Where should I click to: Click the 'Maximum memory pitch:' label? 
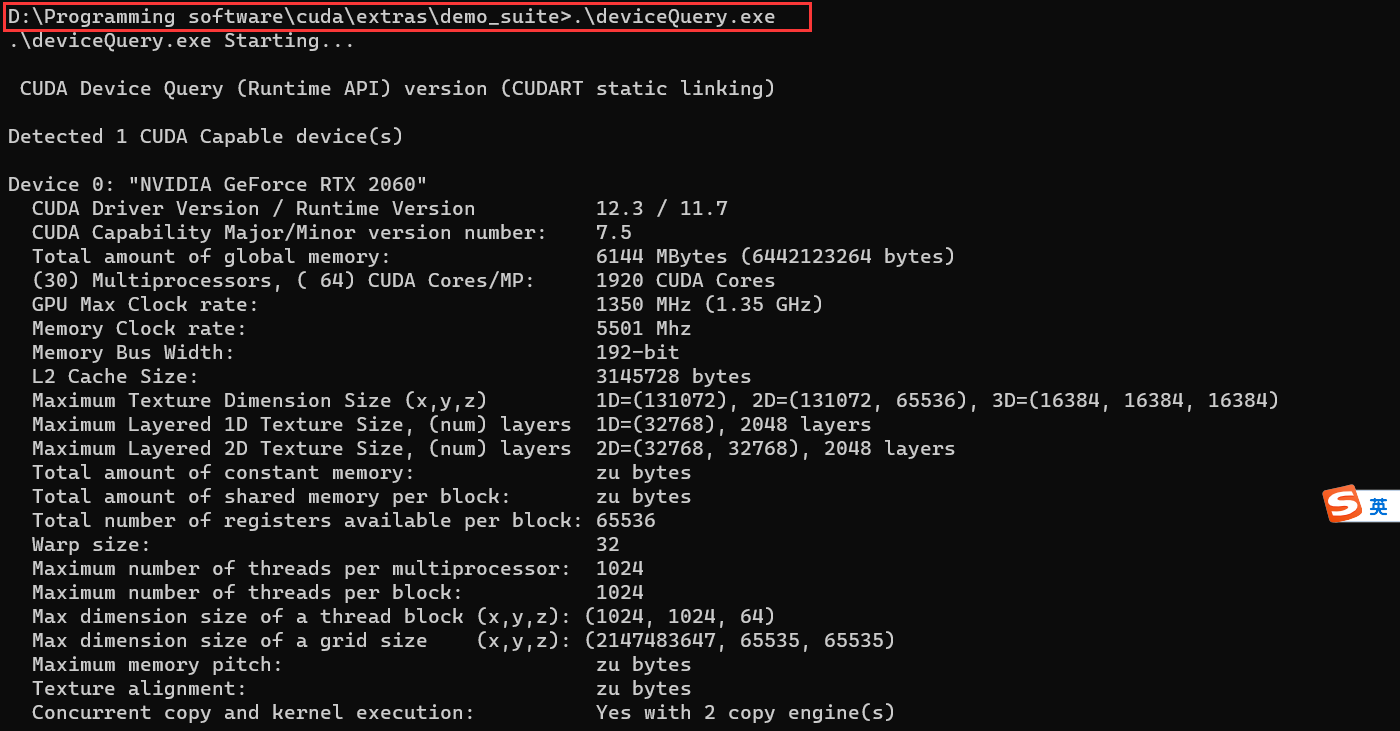click(x=157, y=665)
